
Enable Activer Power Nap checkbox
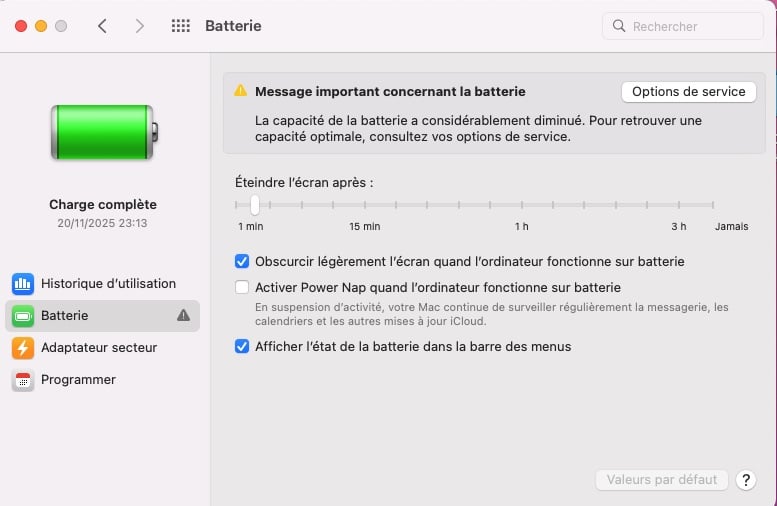[241, 288]
